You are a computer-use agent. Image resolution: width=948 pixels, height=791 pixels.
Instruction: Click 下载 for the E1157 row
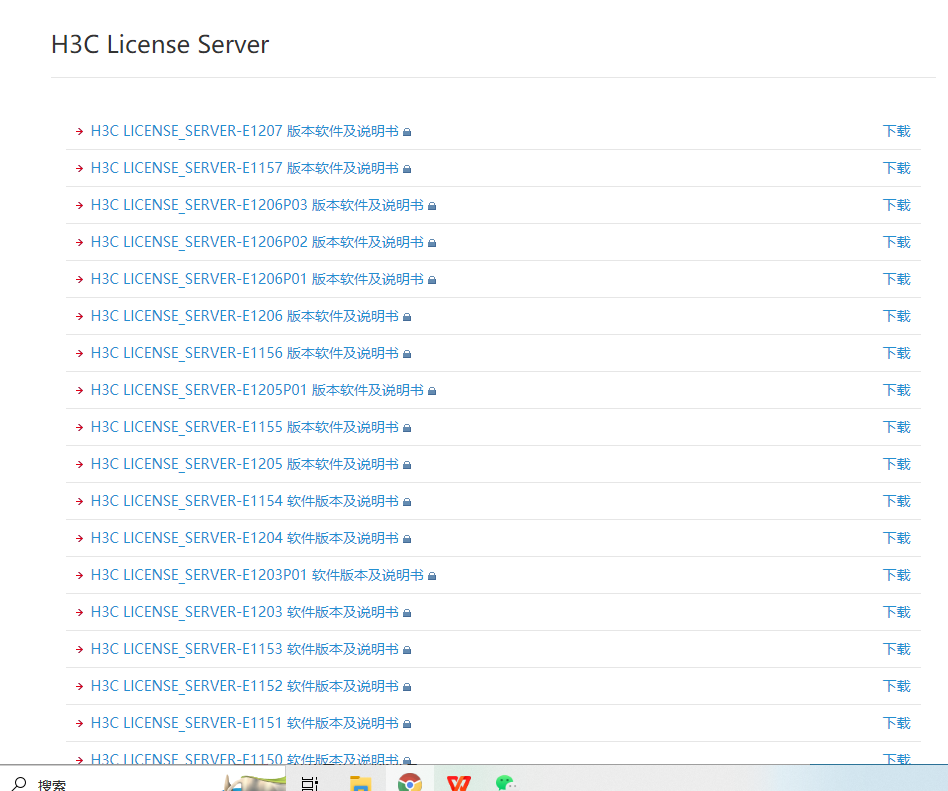click(897, 168)
